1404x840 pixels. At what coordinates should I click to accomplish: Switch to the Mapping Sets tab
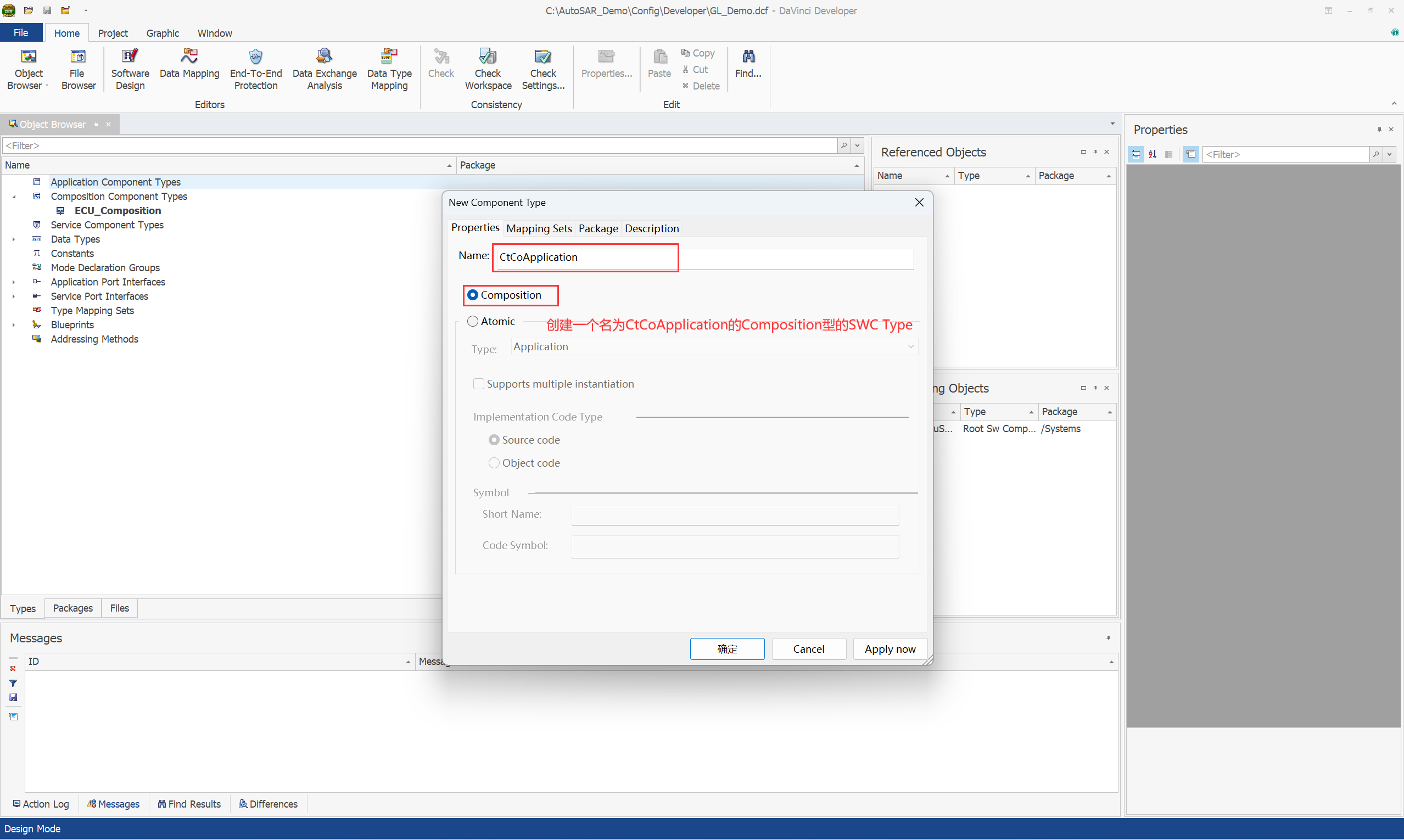point(539,228)
